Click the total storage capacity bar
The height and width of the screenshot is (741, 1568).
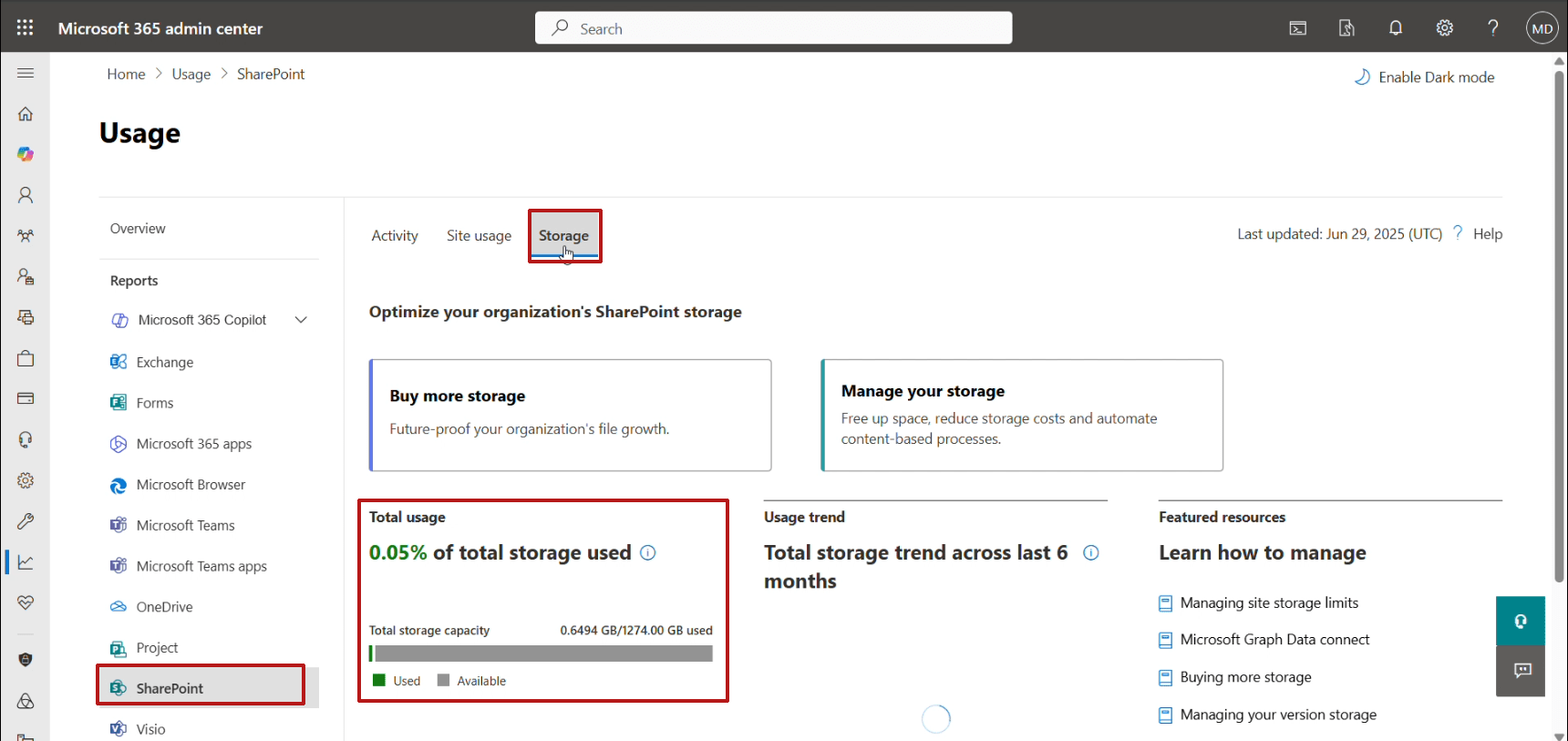point(541,654)
